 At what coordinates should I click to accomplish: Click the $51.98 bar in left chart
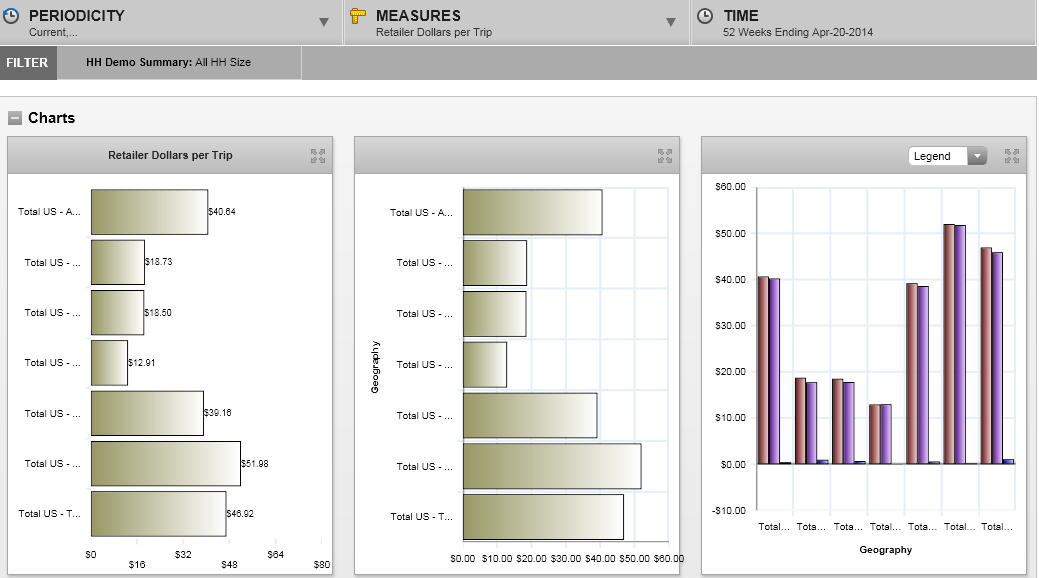click(165, 463)
